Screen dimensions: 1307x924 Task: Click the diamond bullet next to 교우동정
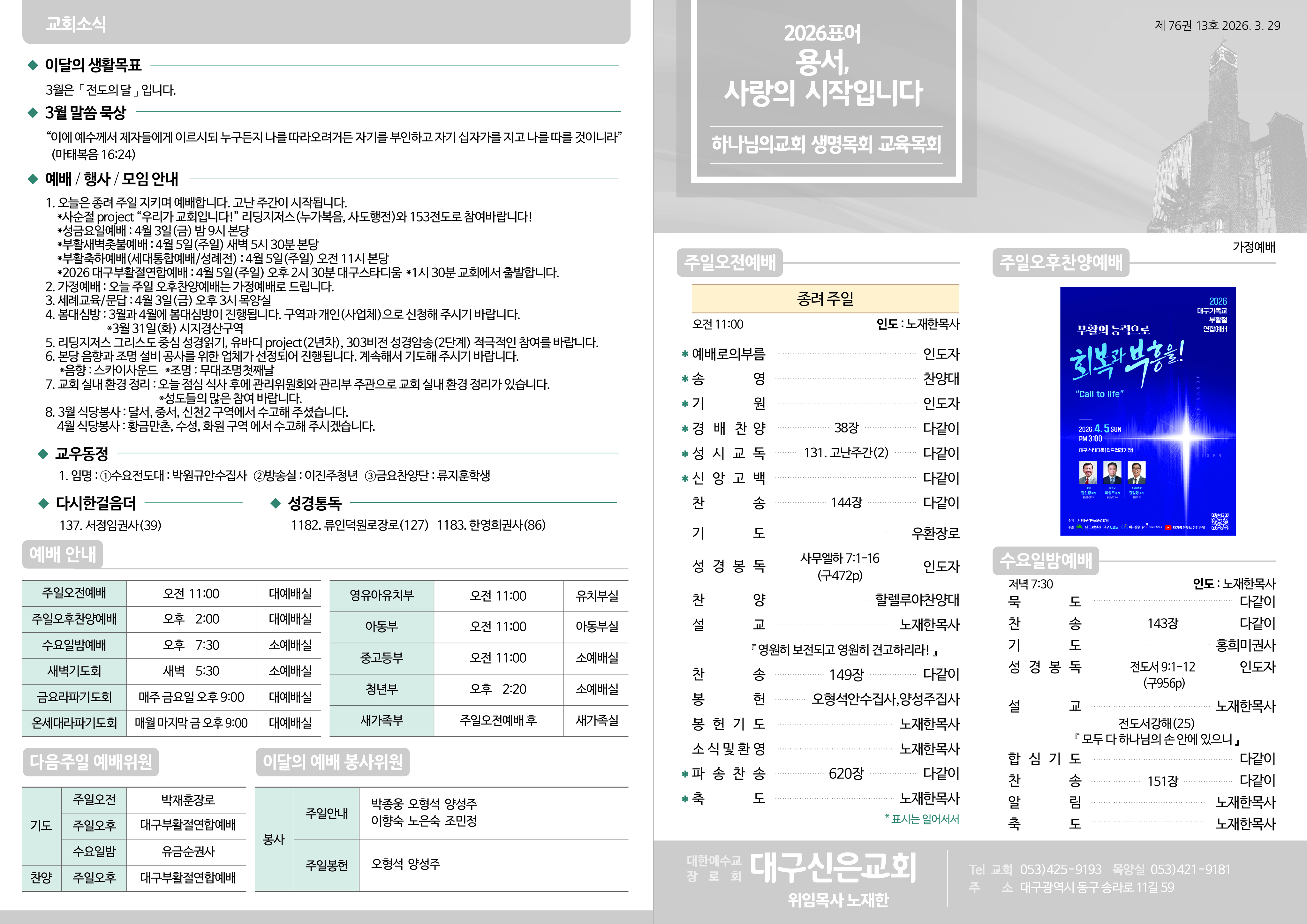pyautogui.click(x=43, y=454)
